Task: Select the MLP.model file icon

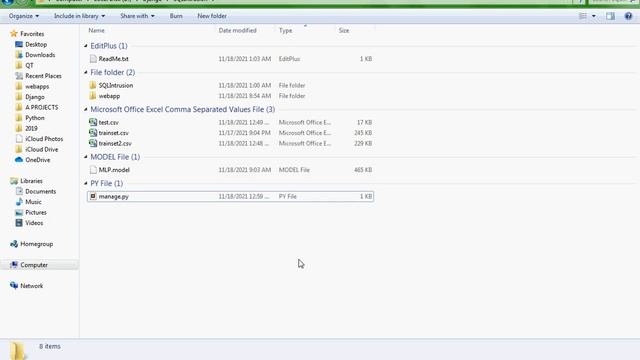Action: tap(93, 170)
